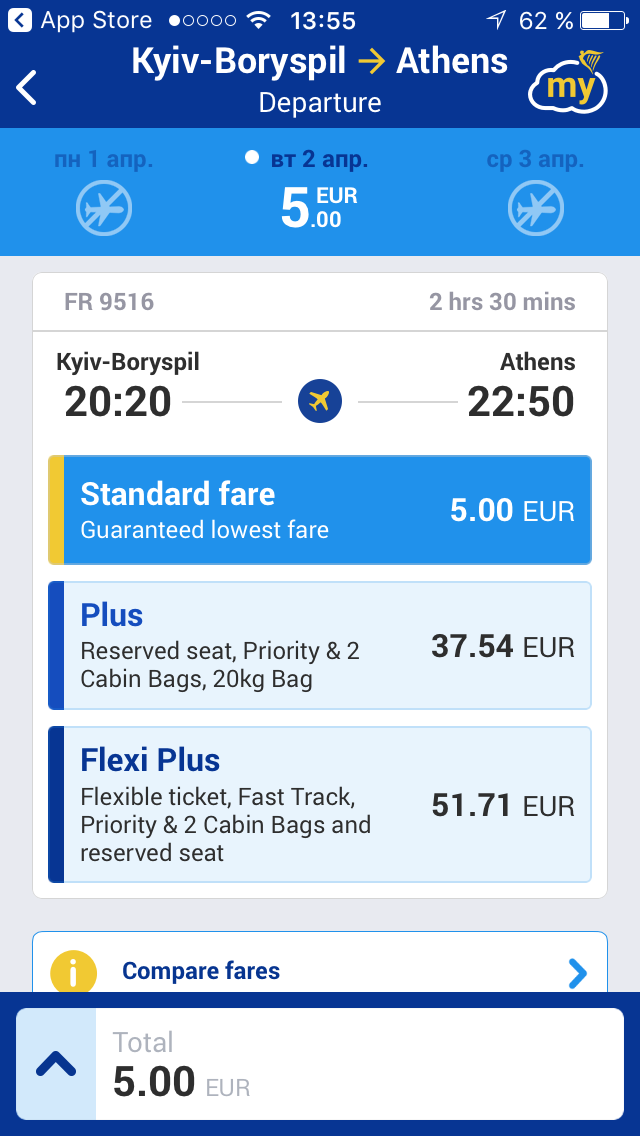Tap no-flight icon under April 3
Image resolution: width=640 pixels, height=1136 pixels.
pyautogui.click(x=536, y=209)
